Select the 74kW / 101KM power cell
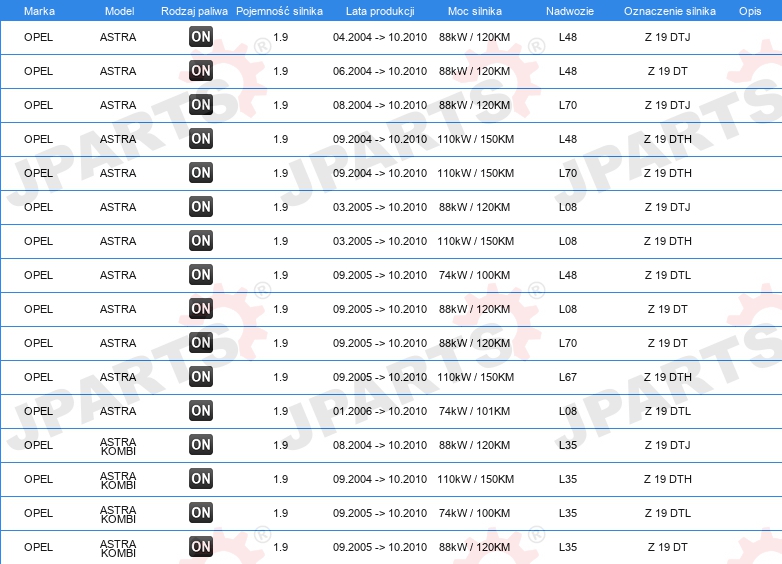 tap(475, 411)
